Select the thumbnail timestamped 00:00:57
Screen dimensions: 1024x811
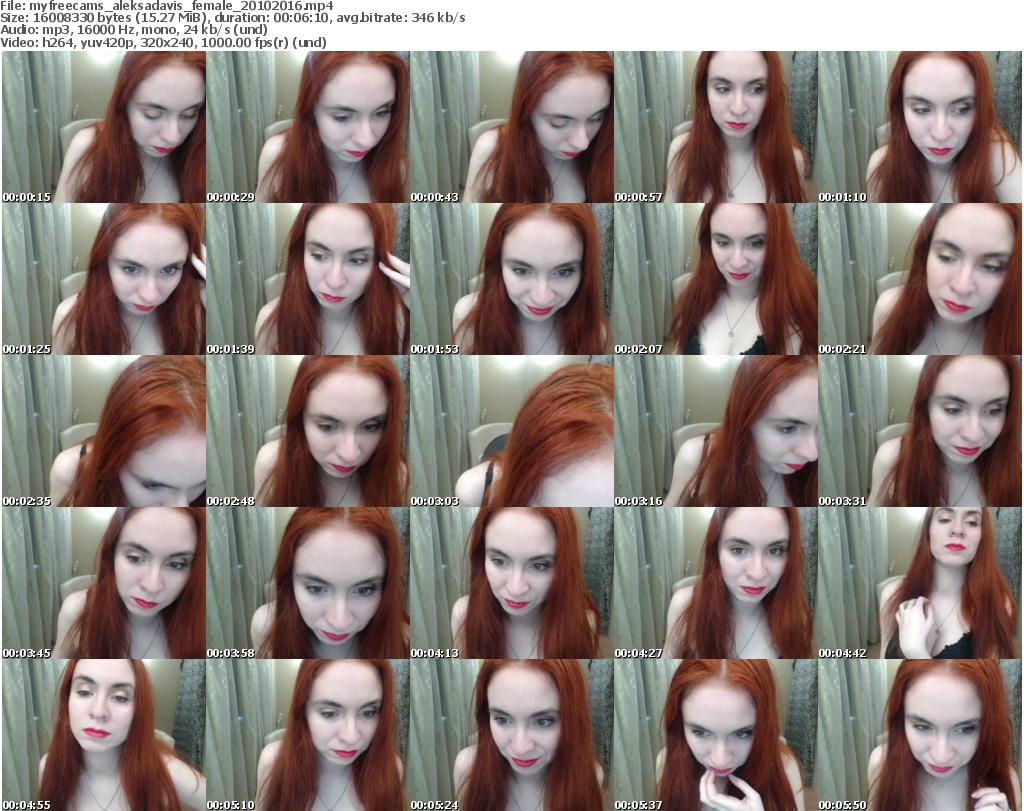point(716,127)
